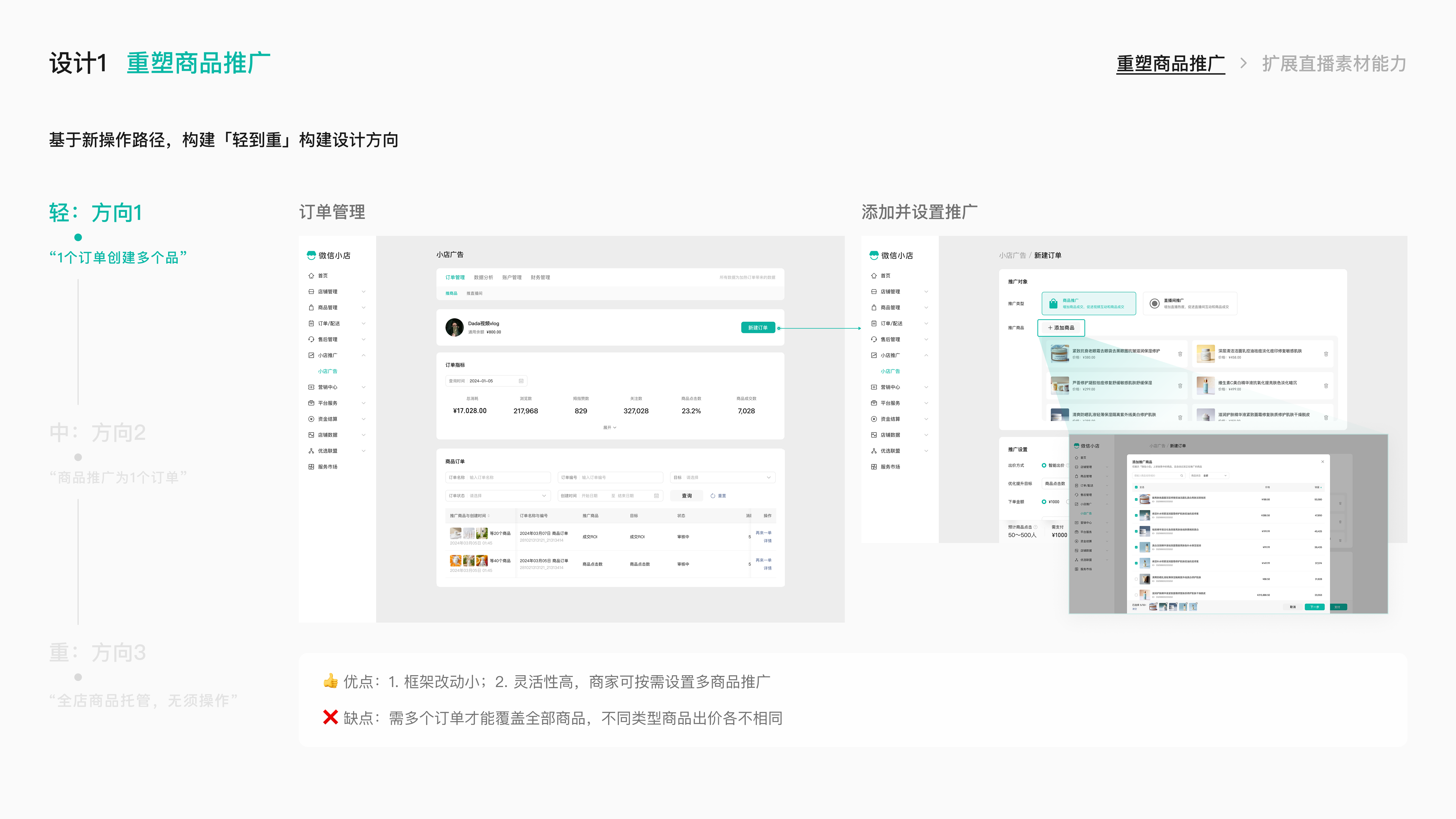Open the 订单状态 请选择 dropdown

point(498,496)
